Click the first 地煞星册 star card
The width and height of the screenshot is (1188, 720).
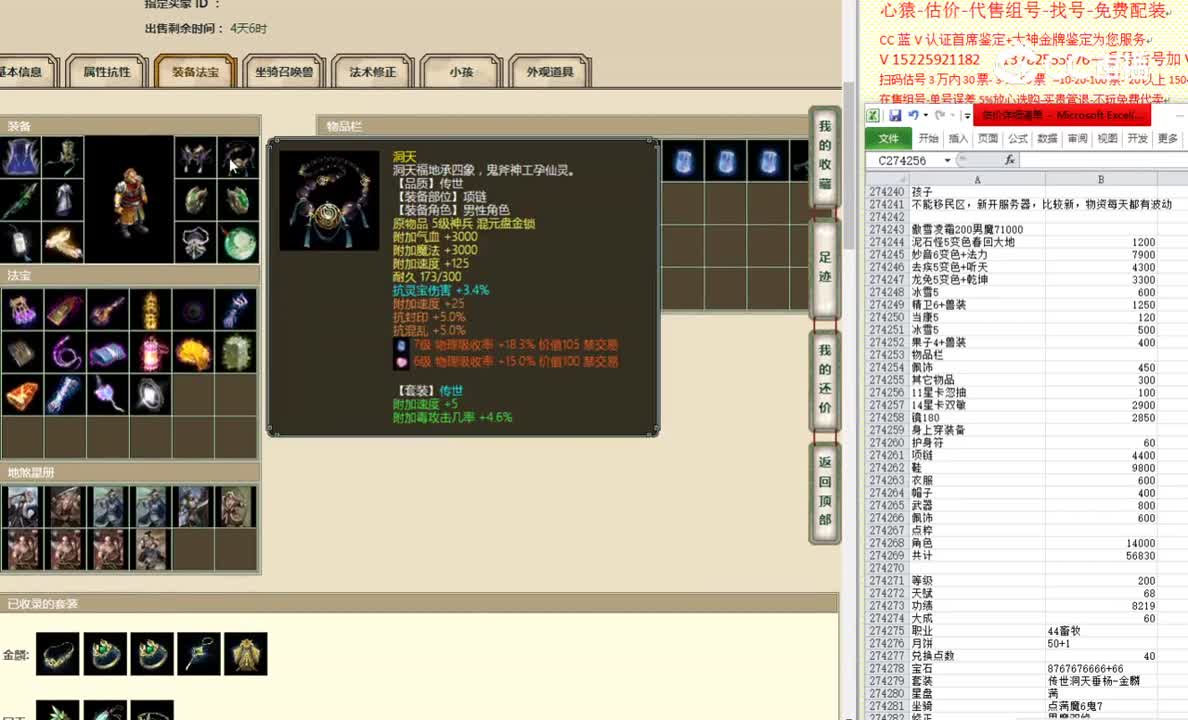coord(23,506)
